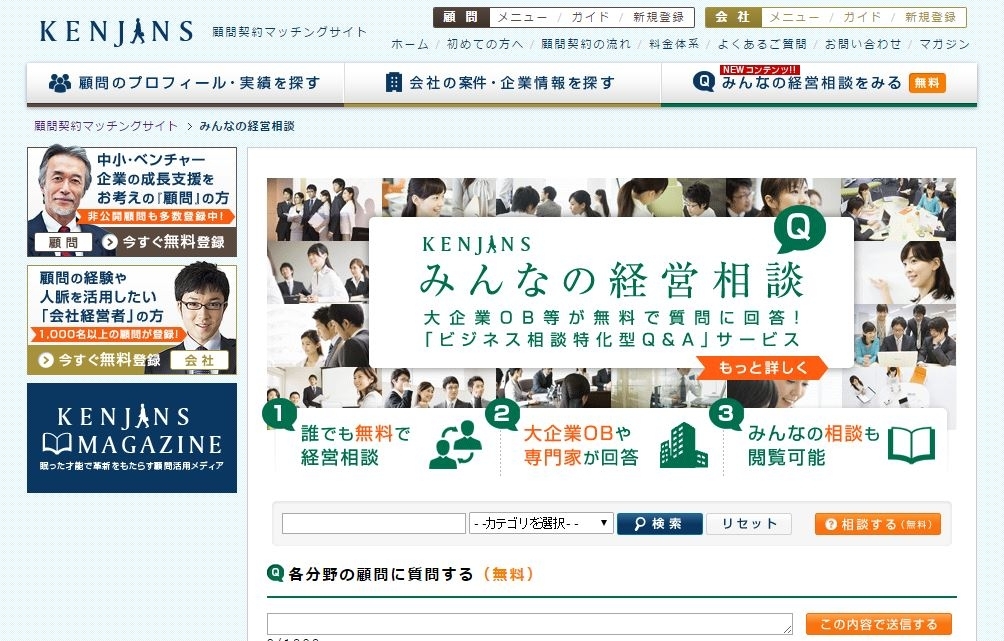Screen dimensions: 1004x641
Task: Open 顧問 メニュー in top bar
Action: coord(522,17)
